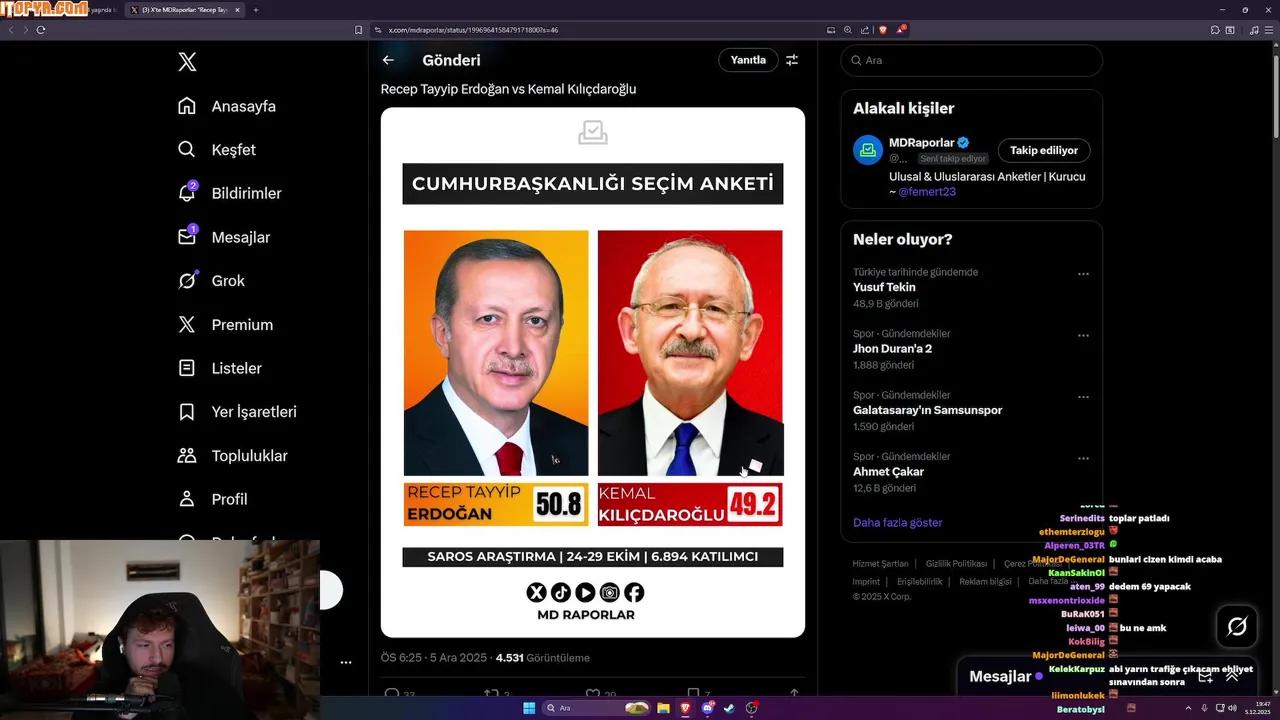This screenshot has width=1280, height=720.
Task: Launch Grok from the sidebar
Action: coord(187,281)
